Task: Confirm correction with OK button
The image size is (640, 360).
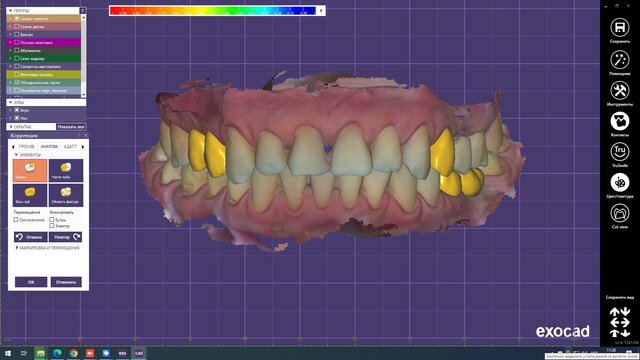Action: point(31,282)
